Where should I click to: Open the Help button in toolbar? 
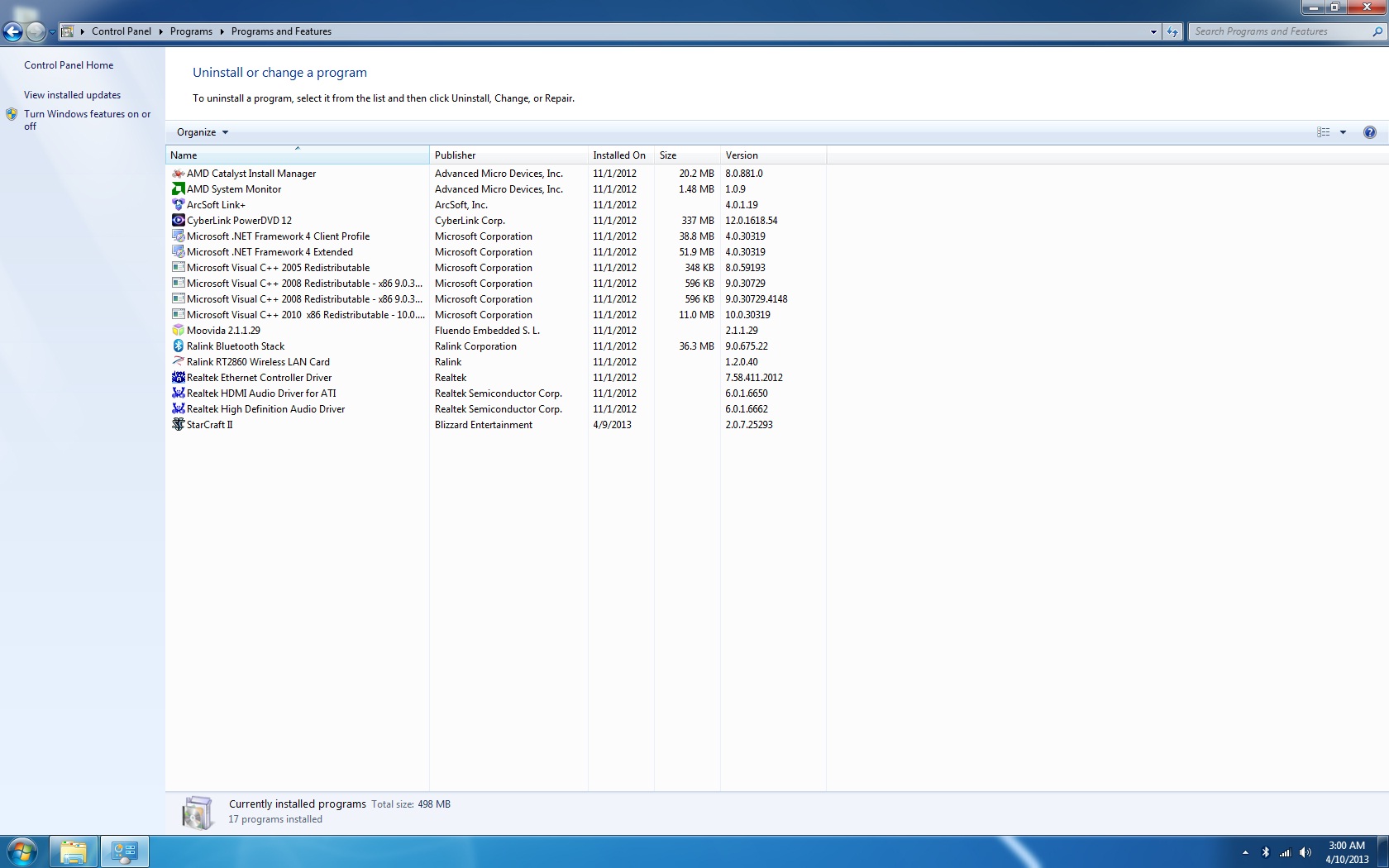[1370, 132]
